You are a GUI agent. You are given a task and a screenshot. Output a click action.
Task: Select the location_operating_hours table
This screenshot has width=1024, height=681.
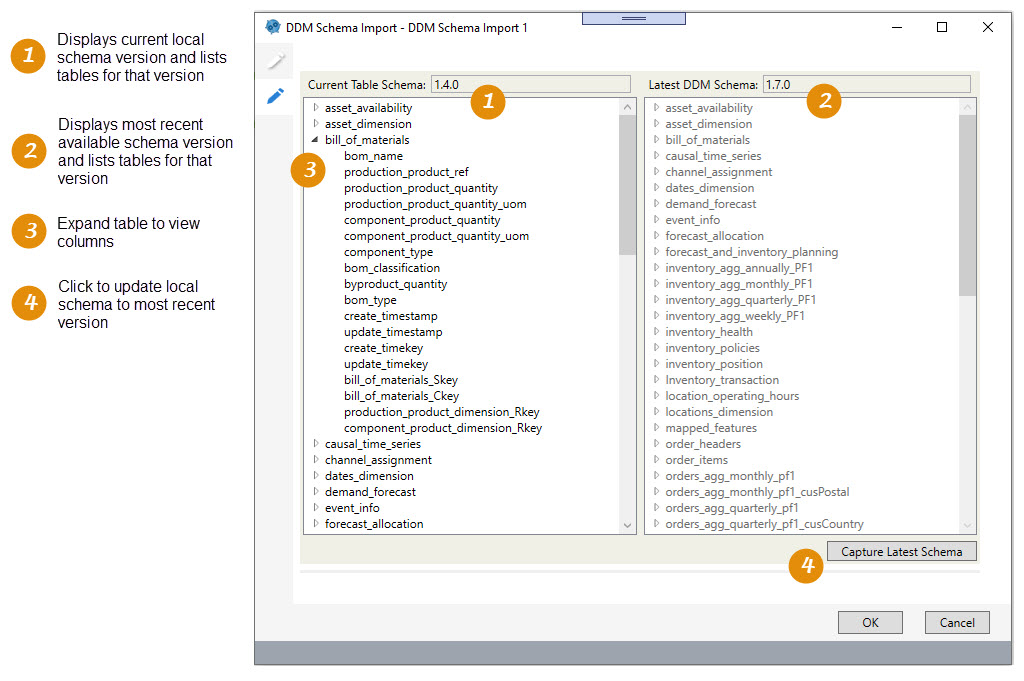[732, 396]
